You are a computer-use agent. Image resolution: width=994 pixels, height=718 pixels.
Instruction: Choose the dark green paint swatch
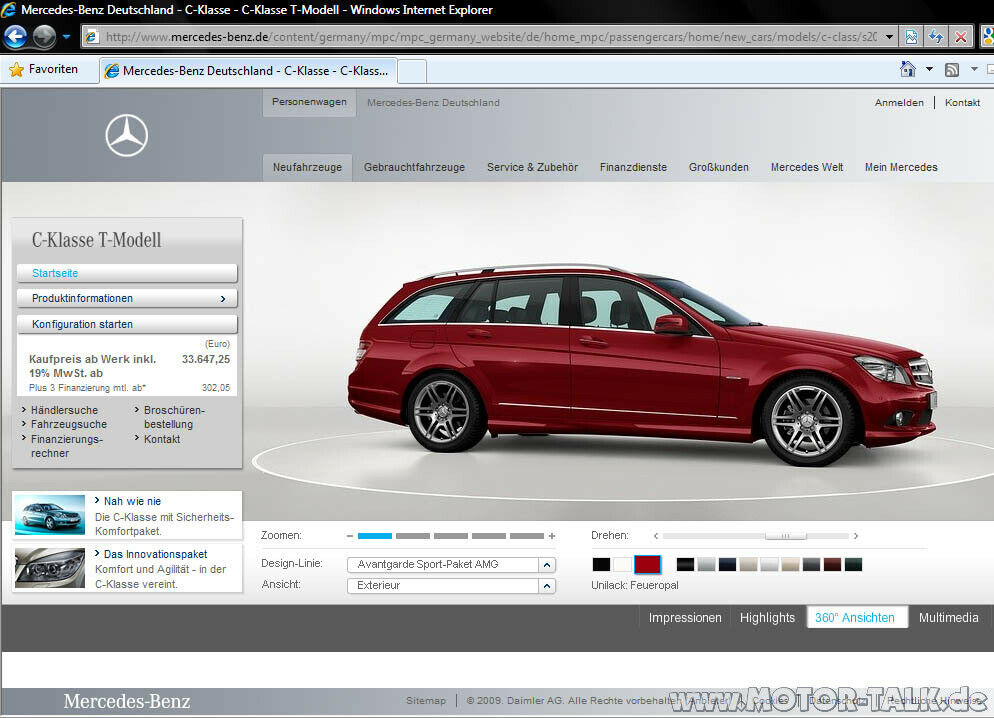pos(853,564)
